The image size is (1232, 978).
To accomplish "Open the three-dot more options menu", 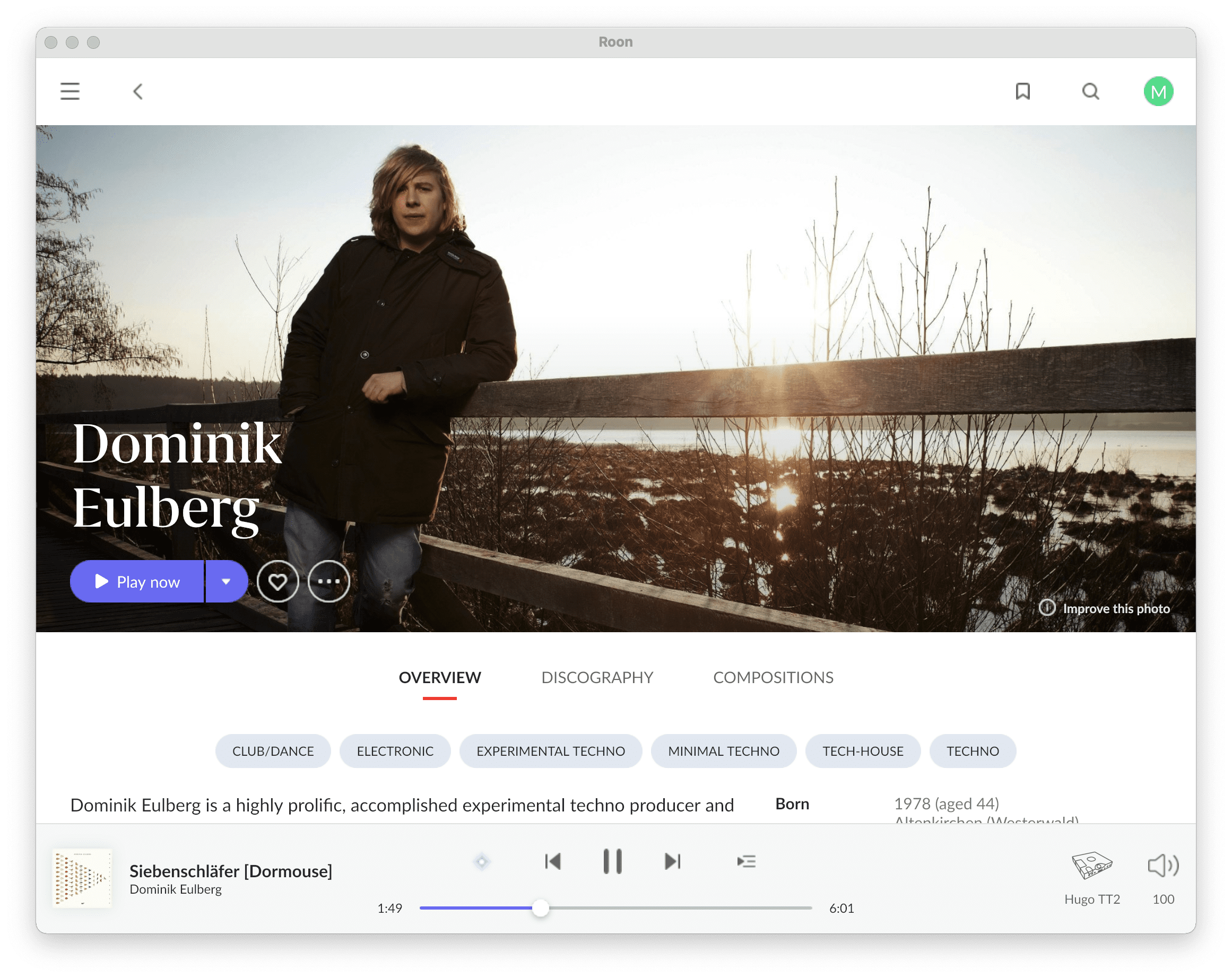I will point(328,581).
